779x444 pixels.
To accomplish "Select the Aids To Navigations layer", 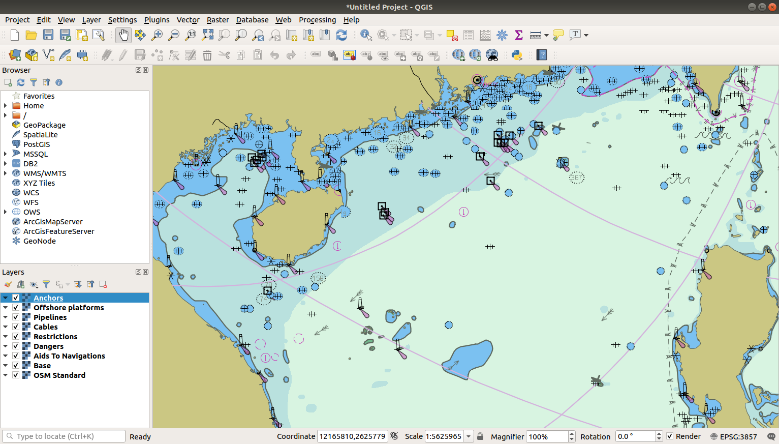I will tap(68, 356).
